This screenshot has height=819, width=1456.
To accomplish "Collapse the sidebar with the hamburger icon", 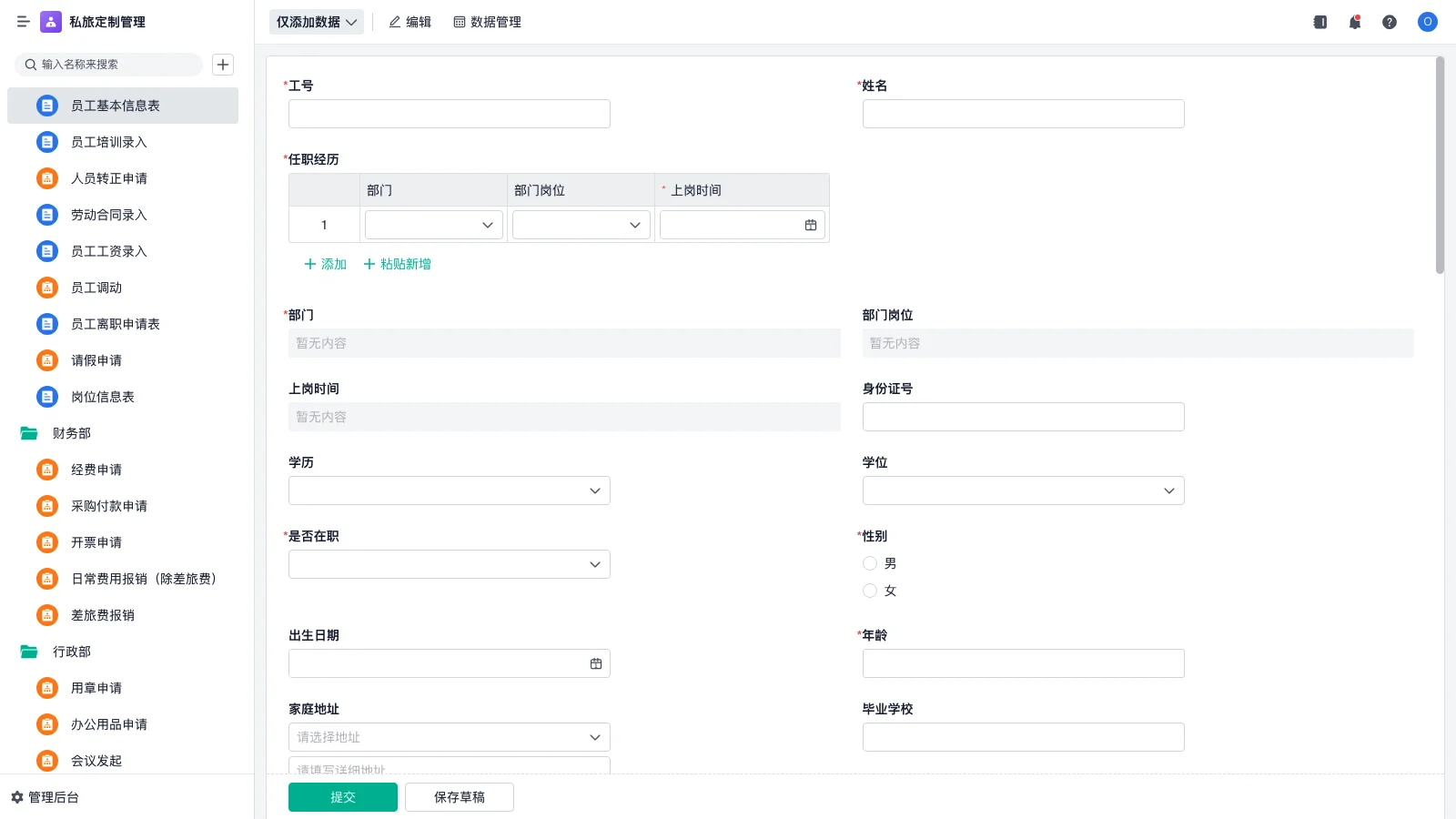I will click(24, 22).
